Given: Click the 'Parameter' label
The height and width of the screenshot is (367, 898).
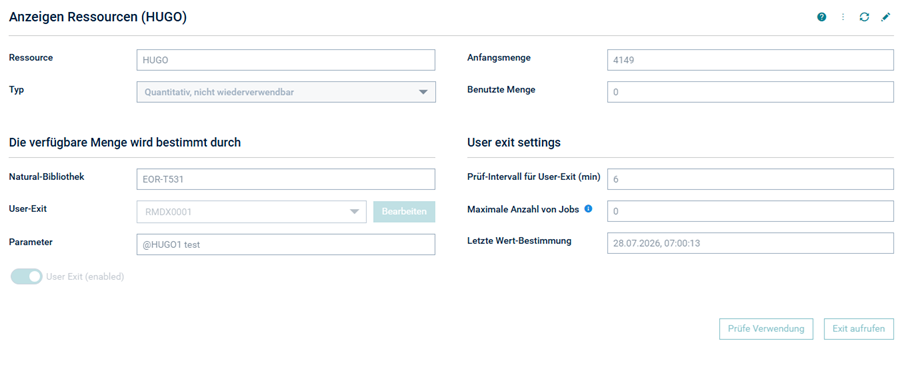Looking at the screenshot, I should pos(31,242).
